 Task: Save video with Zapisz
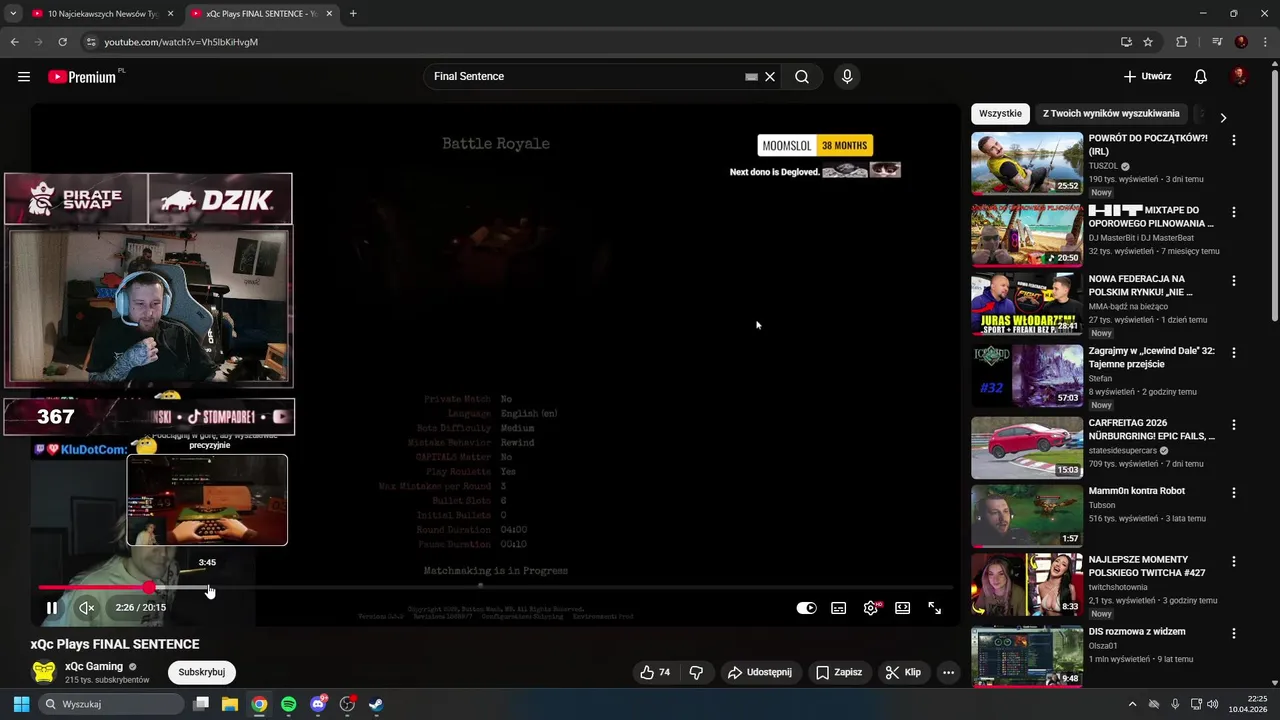click(x=839, y=673)
